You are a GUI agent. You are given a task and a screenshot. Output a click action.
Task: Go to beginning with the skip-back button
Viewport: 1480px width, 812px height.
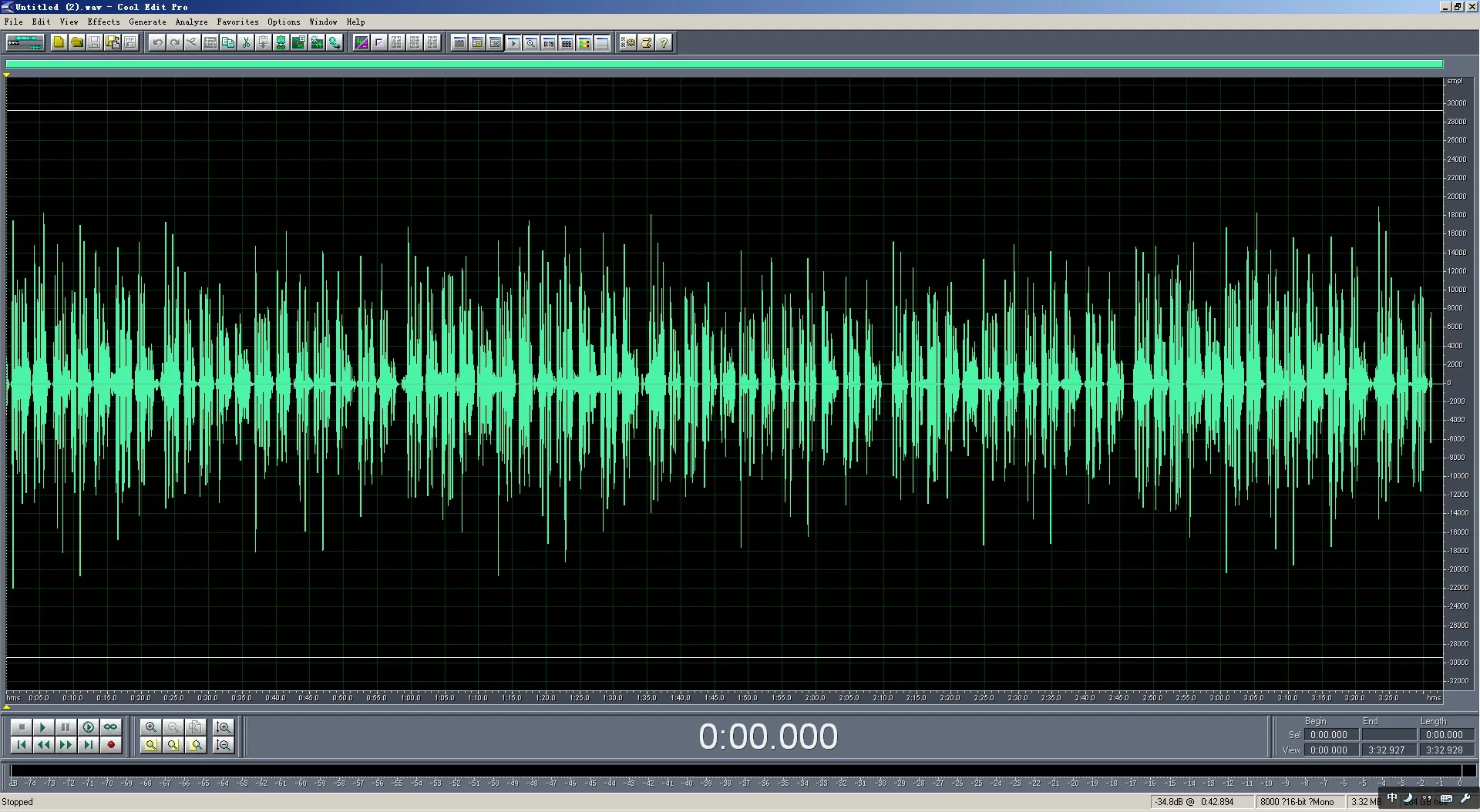point(22,744)
